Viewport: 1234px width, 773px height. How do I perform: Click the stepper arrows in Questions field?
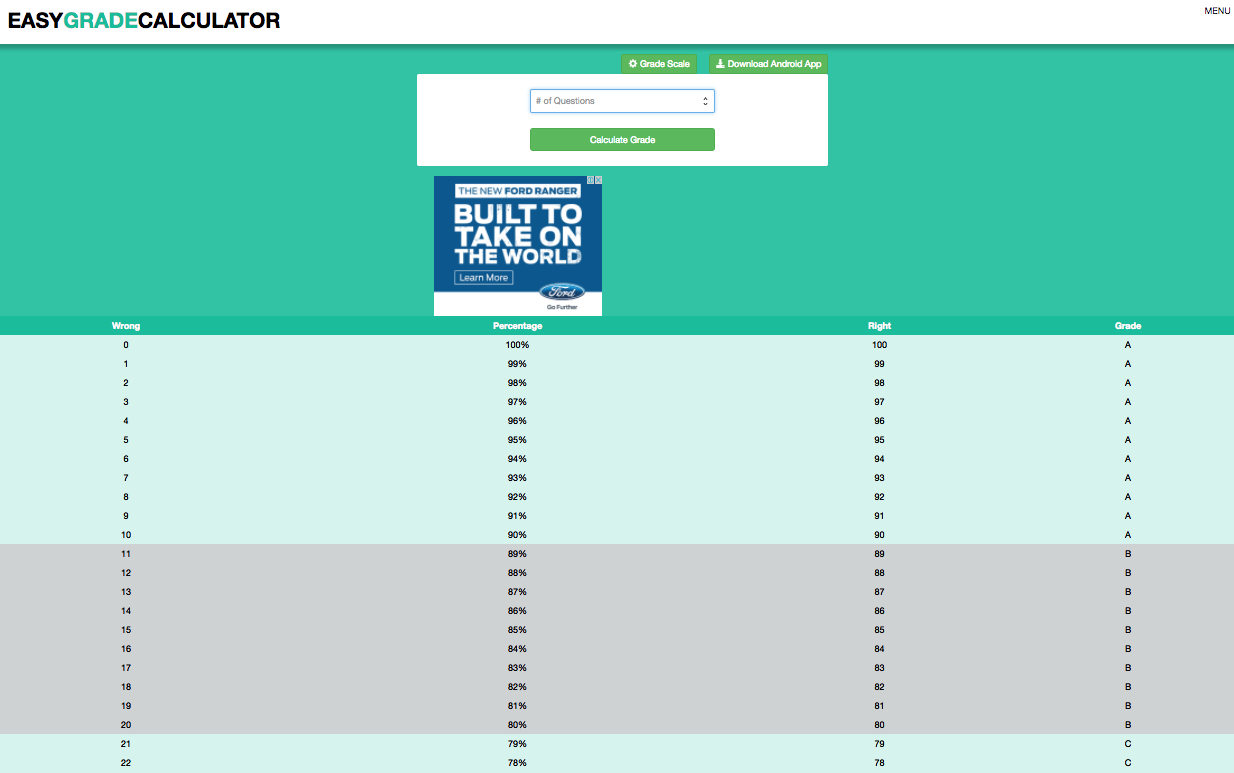[705, 101]
